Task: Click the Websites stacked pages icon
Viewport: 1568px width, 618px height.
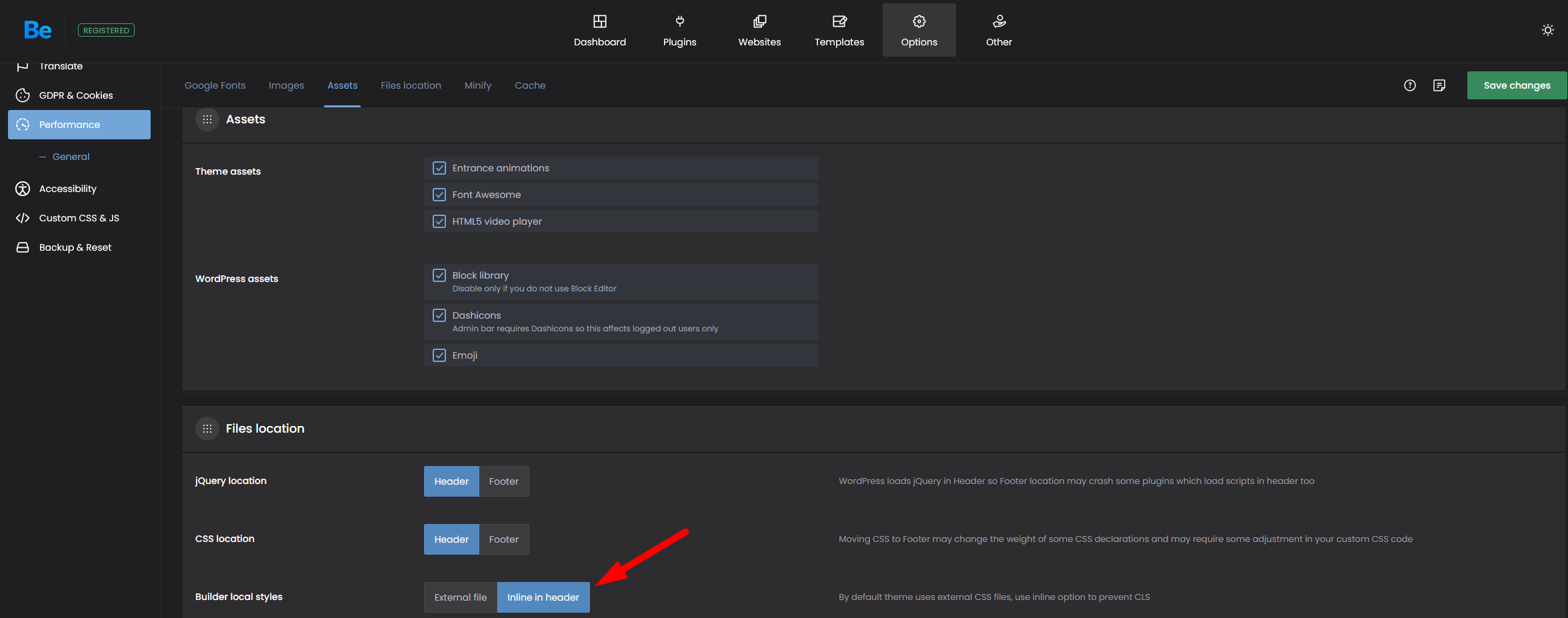Action: point(759,21)
